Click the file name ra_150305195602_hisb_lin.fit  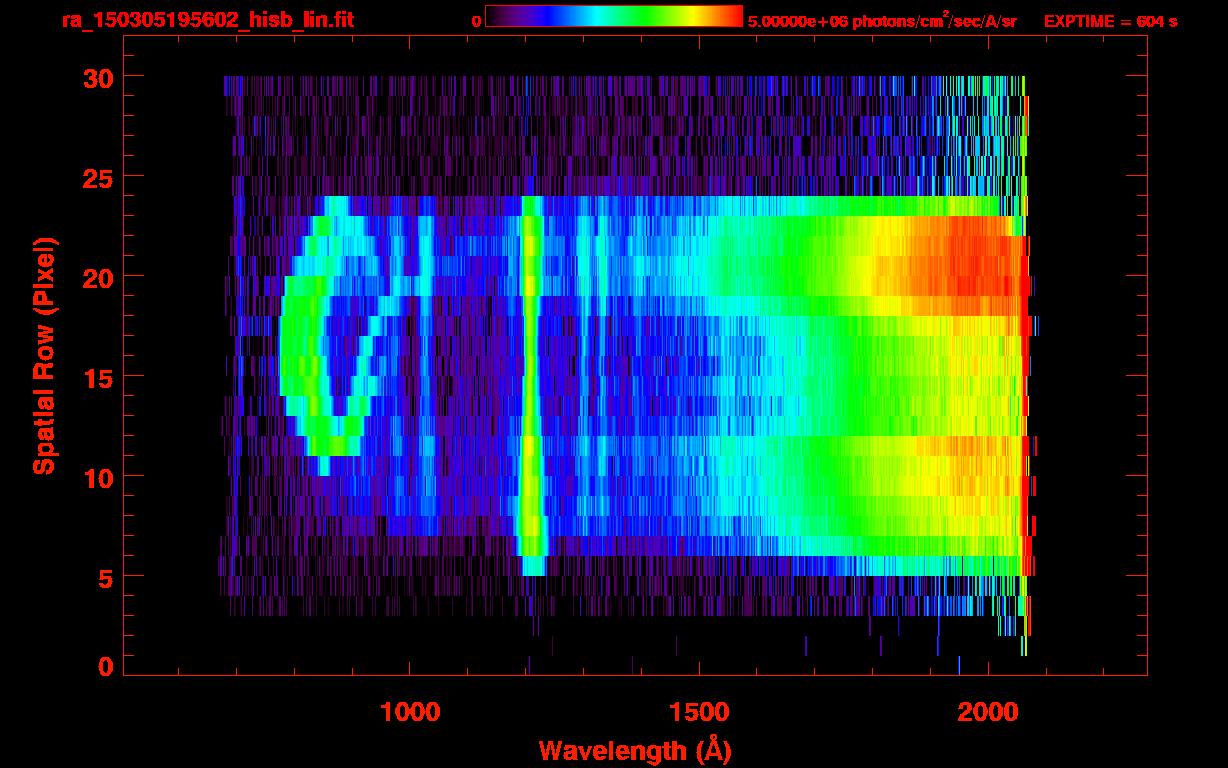[x=207, y=20]
